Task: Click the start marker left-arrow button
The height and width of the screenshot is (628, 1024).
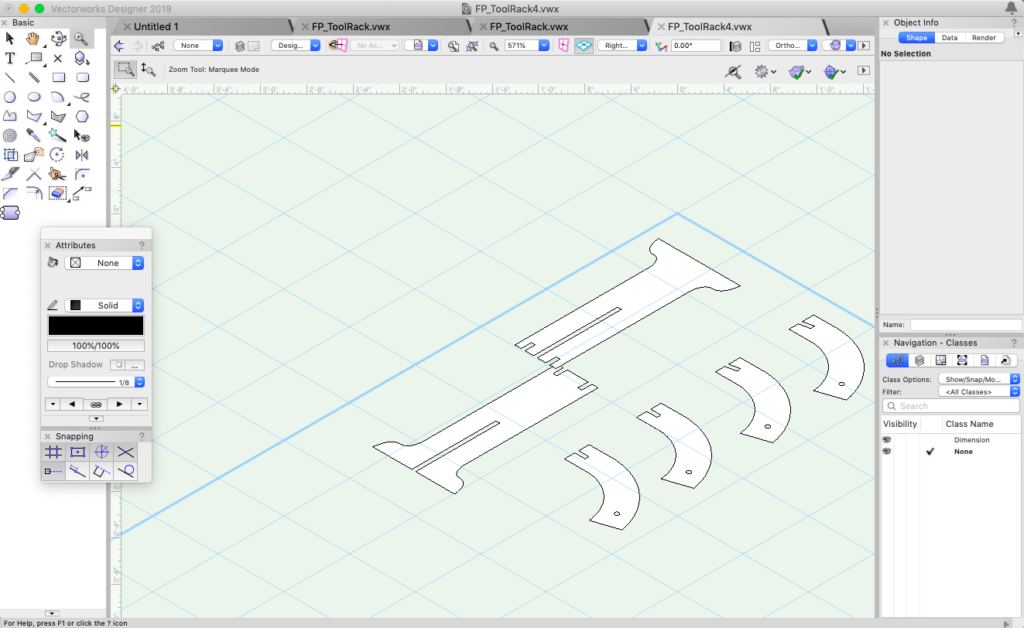Action: click(72, 404)
